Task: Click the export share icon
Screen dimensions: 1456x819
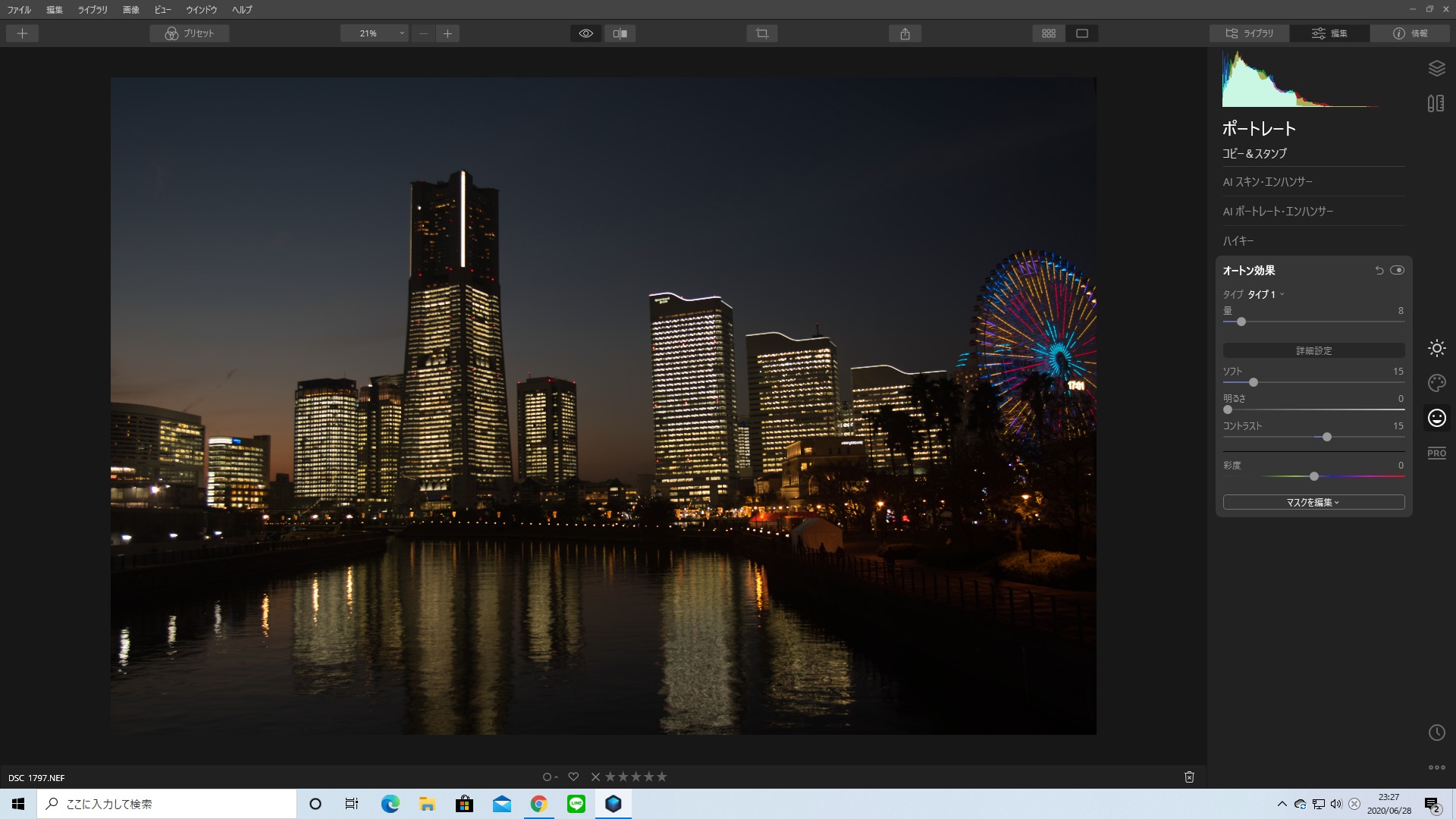Action: [x=905, y=33]
